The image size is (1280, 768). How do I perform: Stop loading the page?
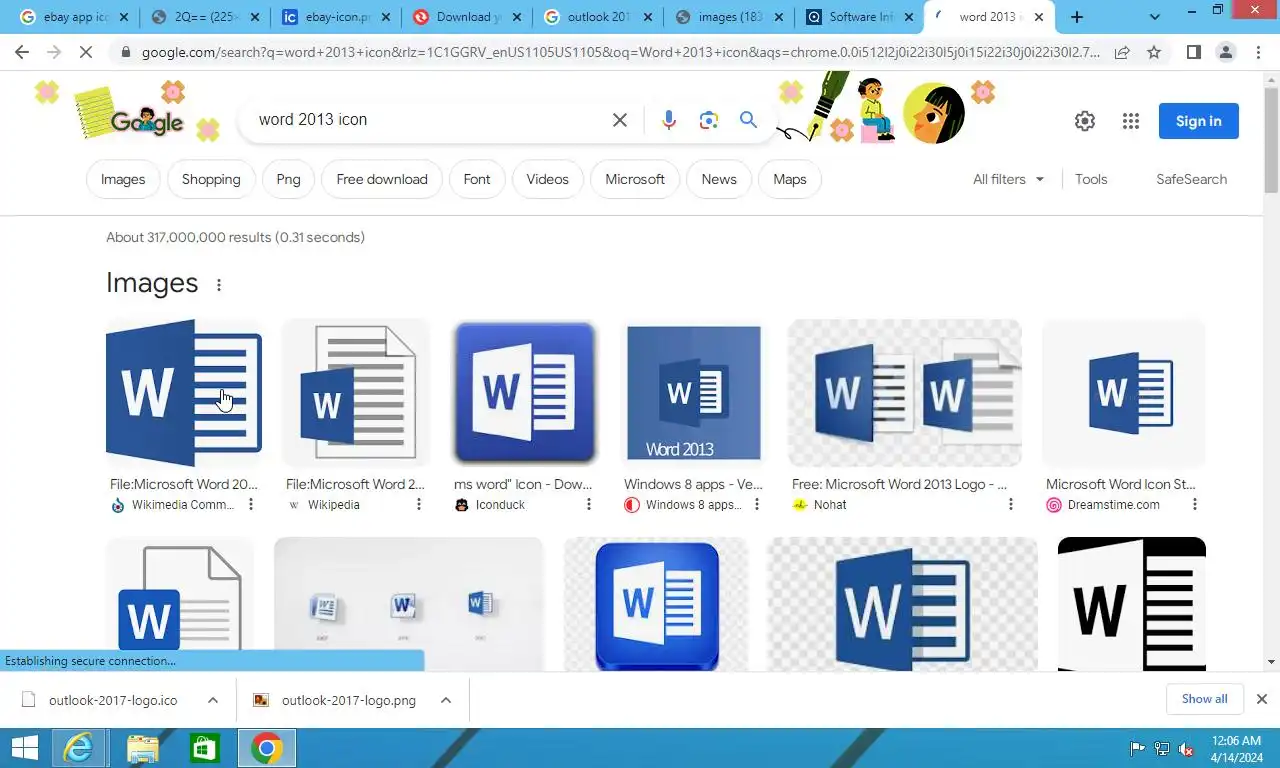[x=86, y=52]
